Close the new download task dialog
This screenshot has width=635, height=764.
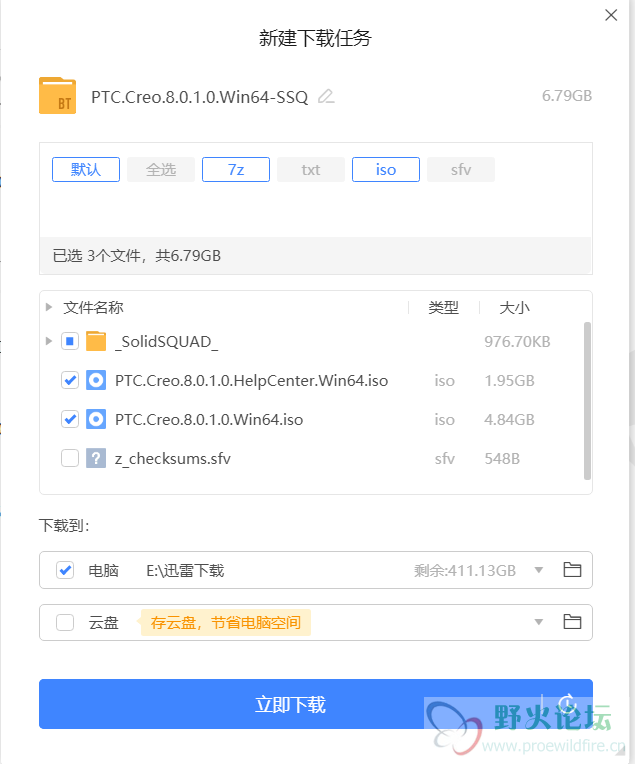pyautogui.click(x=611, y=15)
